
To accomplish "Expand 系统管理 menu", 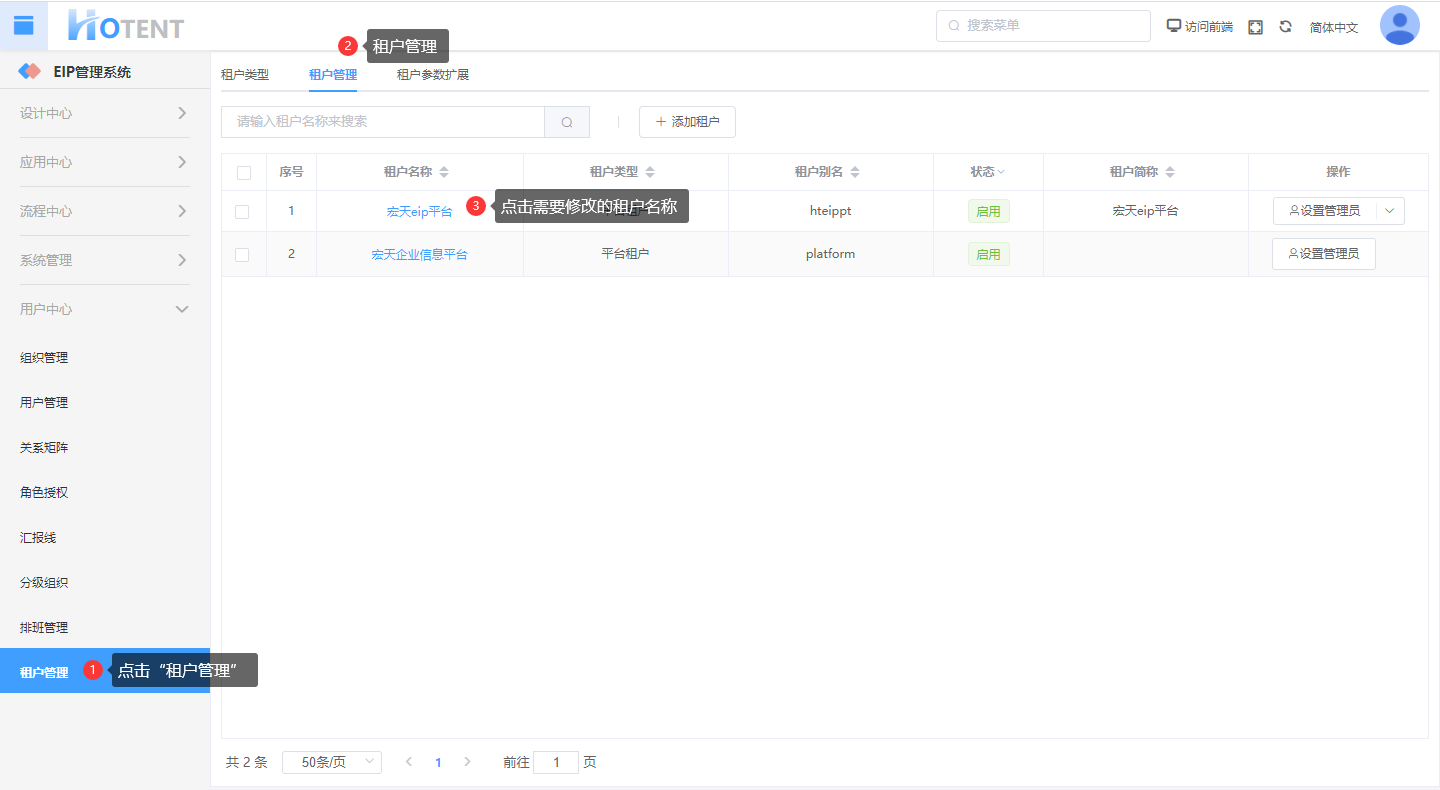I will (105, 260).
